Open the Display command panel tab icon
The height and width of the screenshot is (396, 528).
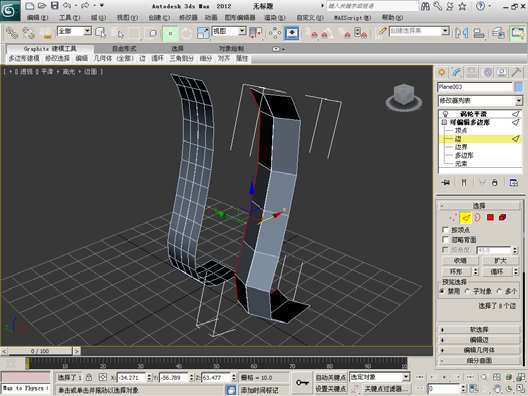pos(502,72)
